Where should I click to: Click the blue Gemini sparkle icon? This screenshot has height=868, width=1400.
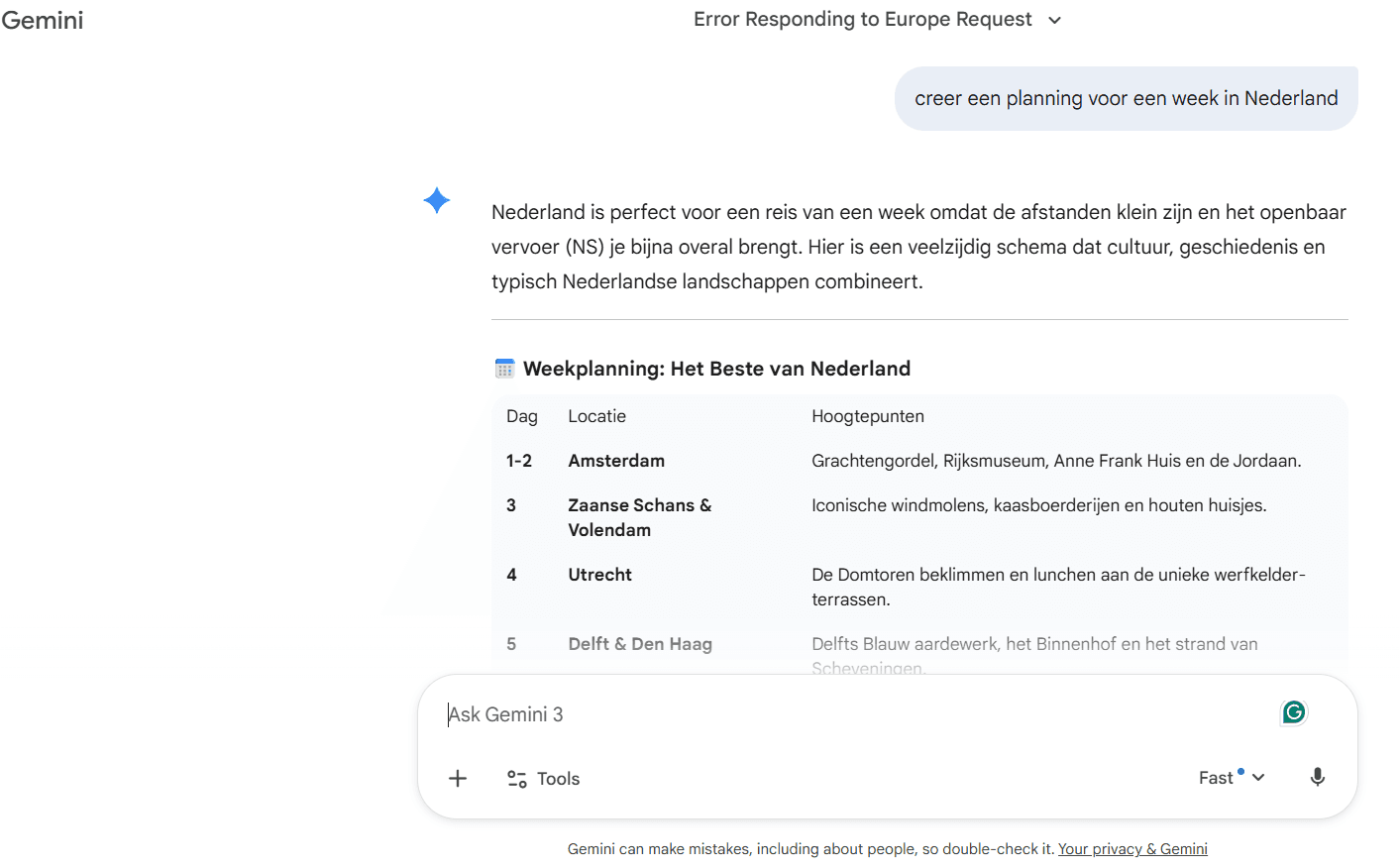[x=436, y=200]
